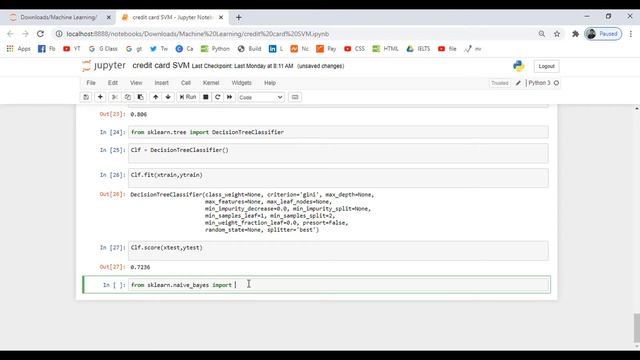
Task: Paste cells below icon
Action: tap(140, 97)
